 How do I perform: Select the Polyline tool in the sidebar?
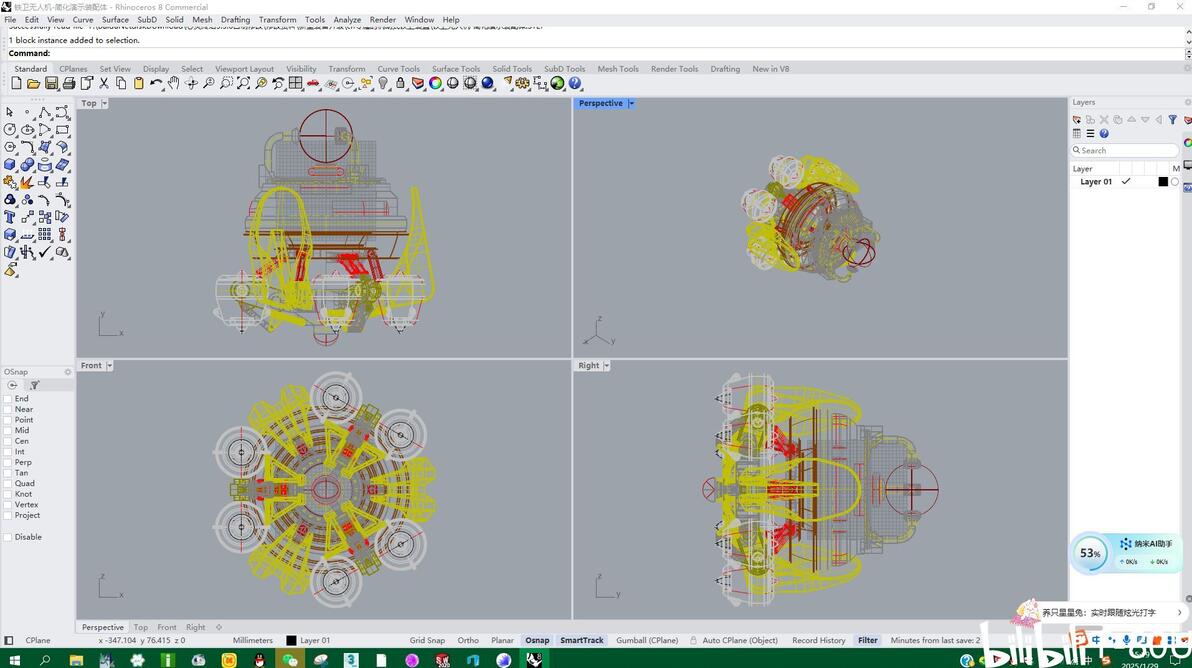(45, 112)
